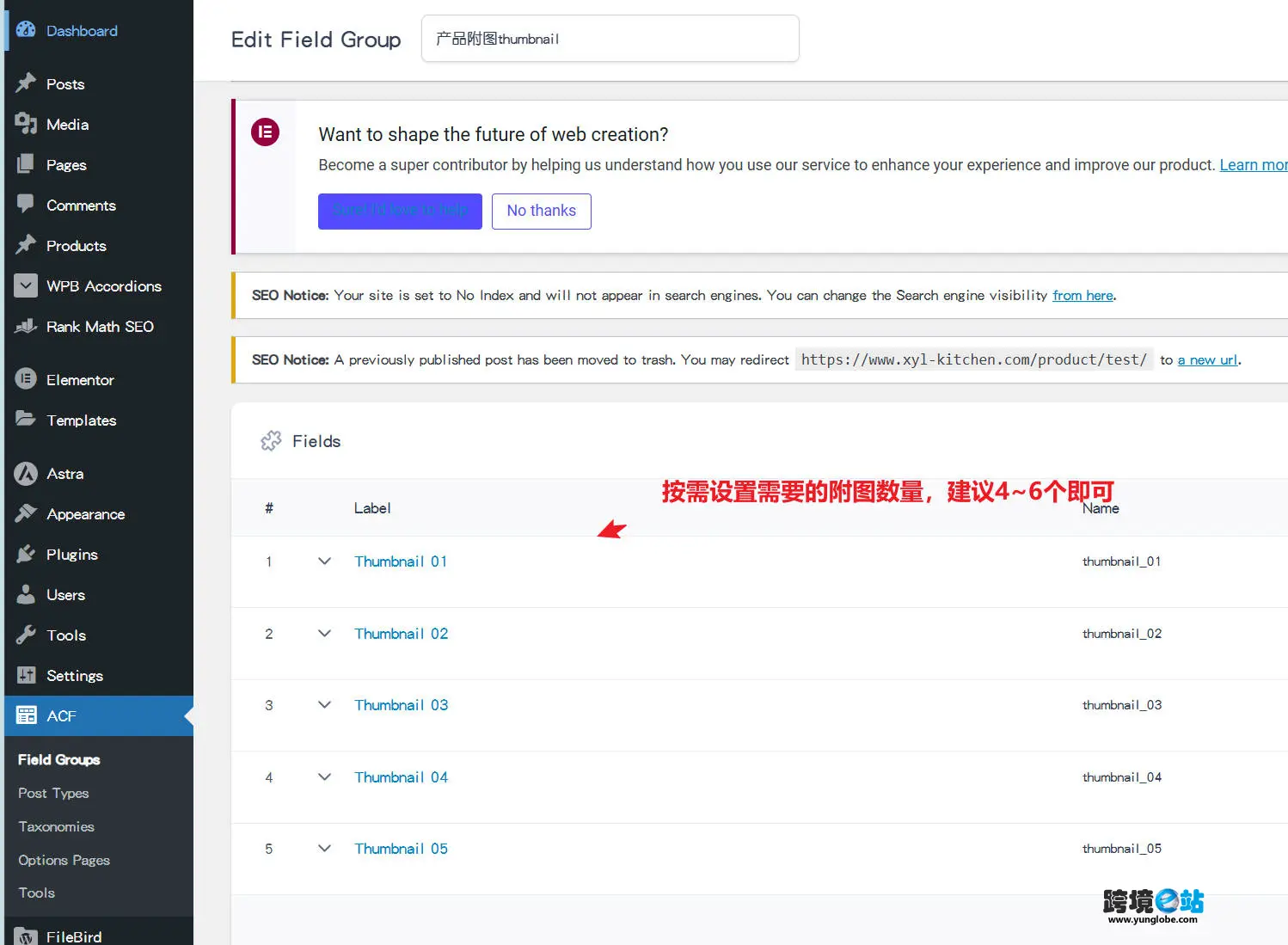Open the Dashboard home icon
This screenshot has width=1288, height=945.
[26, 30]
